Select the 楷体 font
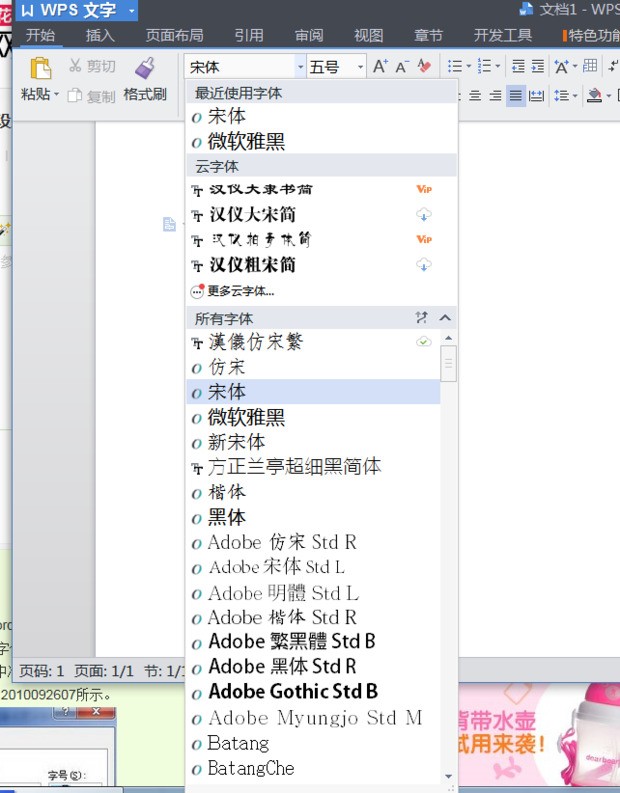Image resolution: width=620 pixels, height=793 pixels. pos(313,493)
